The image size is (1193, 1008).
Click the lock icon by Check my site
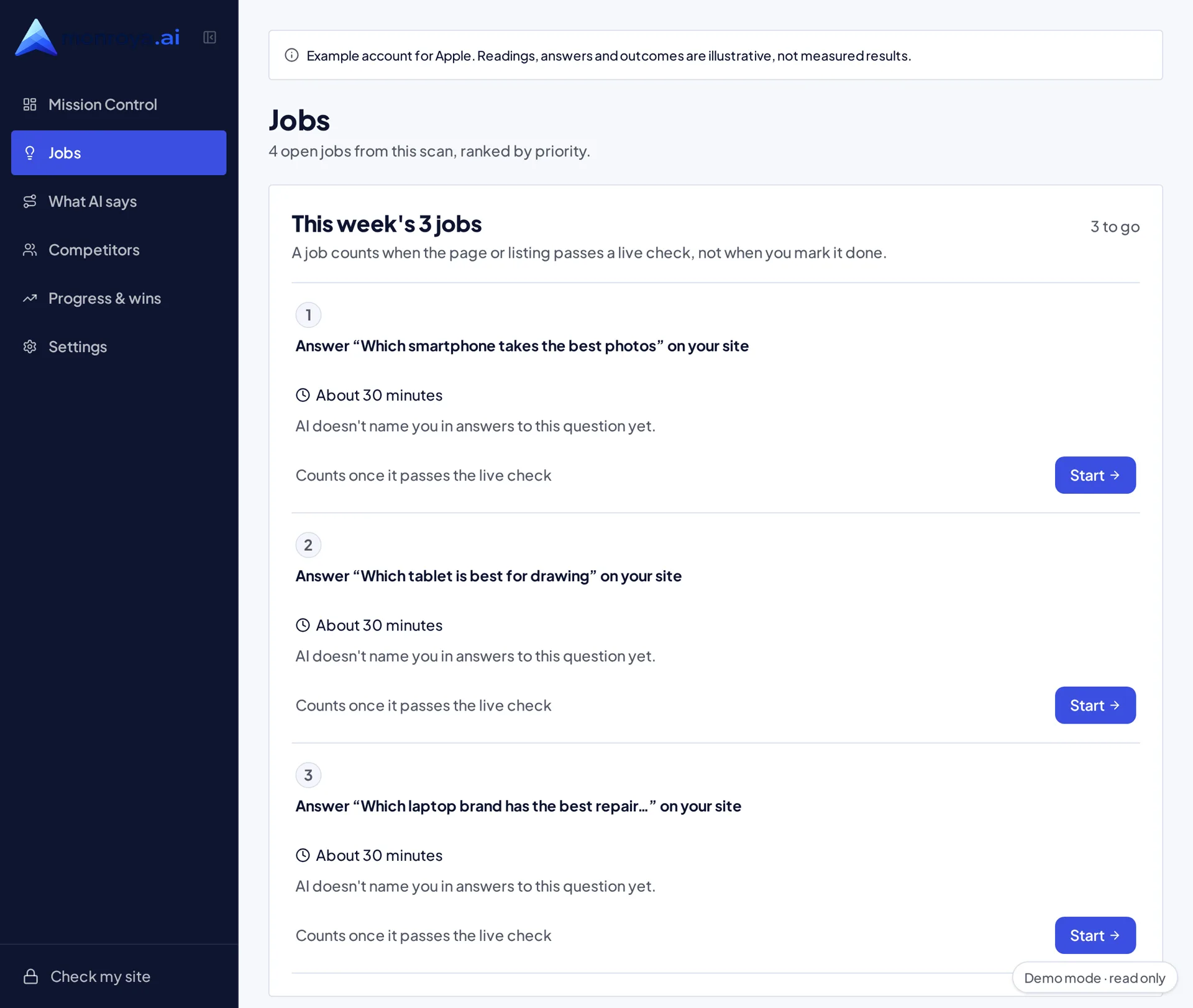[x=31, y=976]
